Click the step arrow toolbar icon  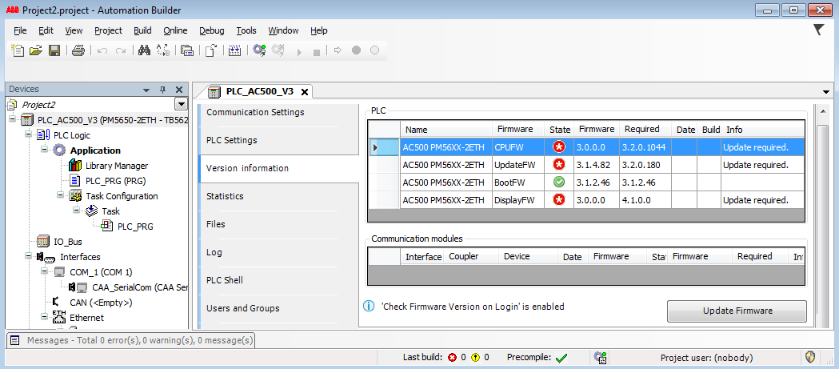(337, 50)
